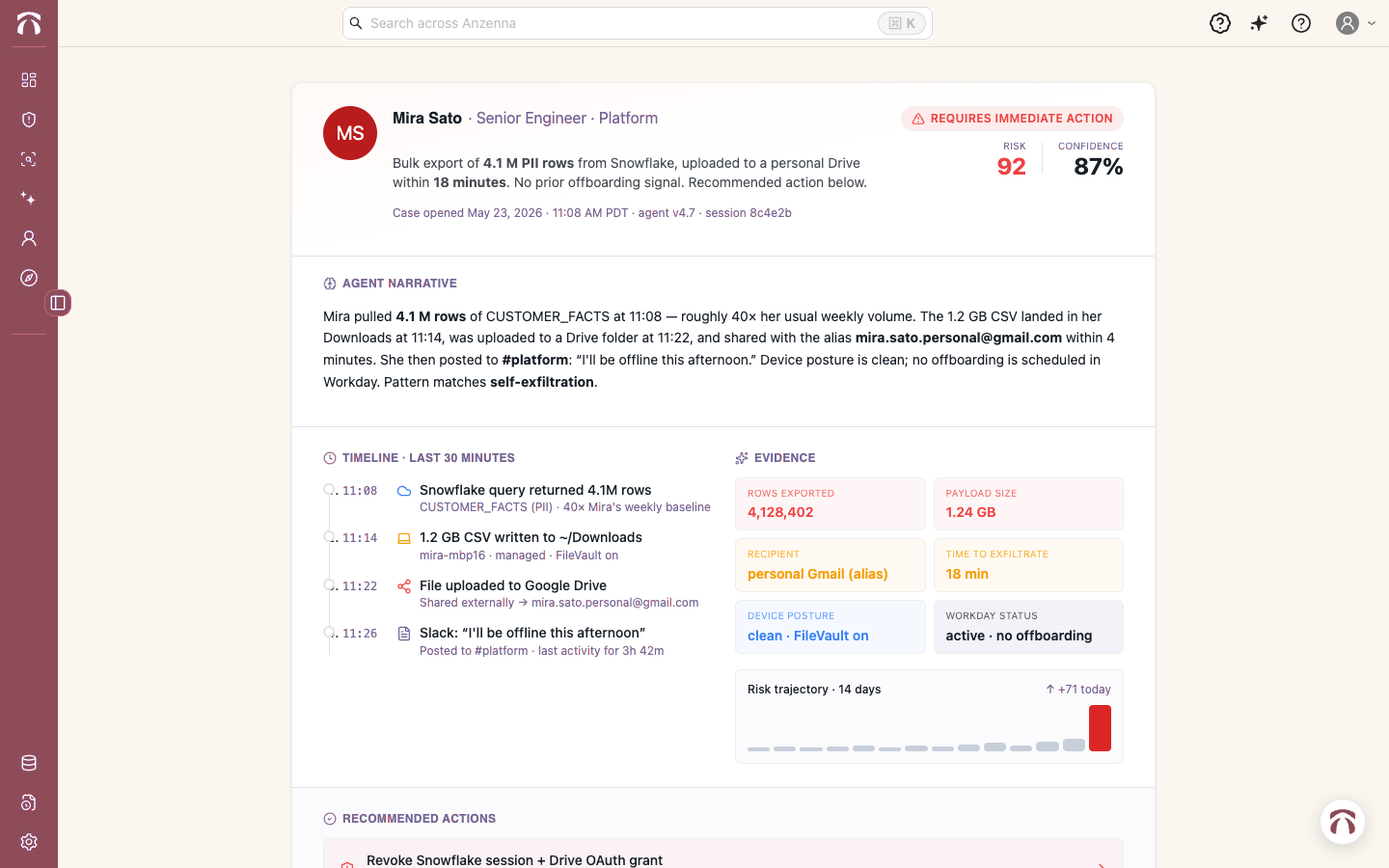Open the file settings icon in sidebar

pos(29,802)
